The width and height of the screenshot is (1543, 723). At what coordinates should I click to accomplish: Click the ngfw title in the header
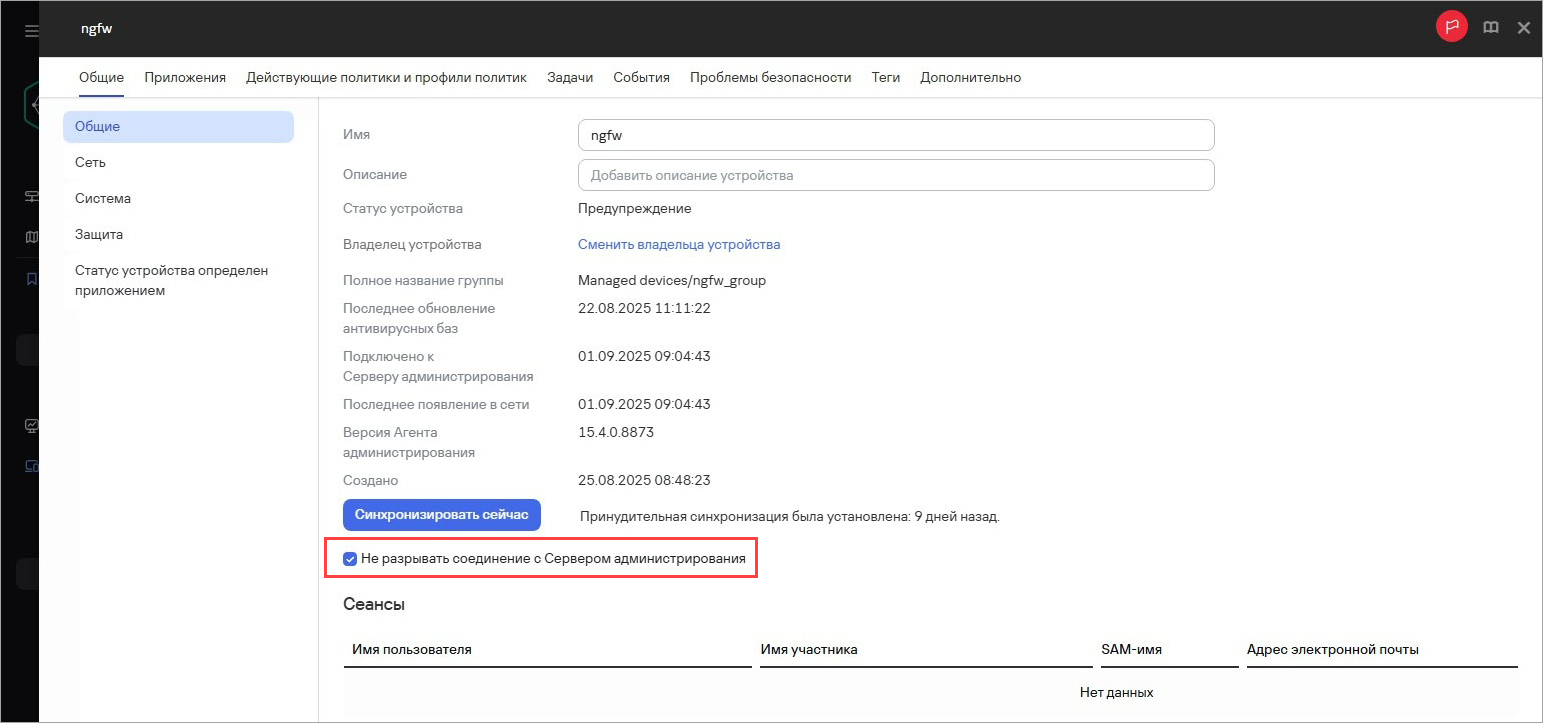[96, 29]
